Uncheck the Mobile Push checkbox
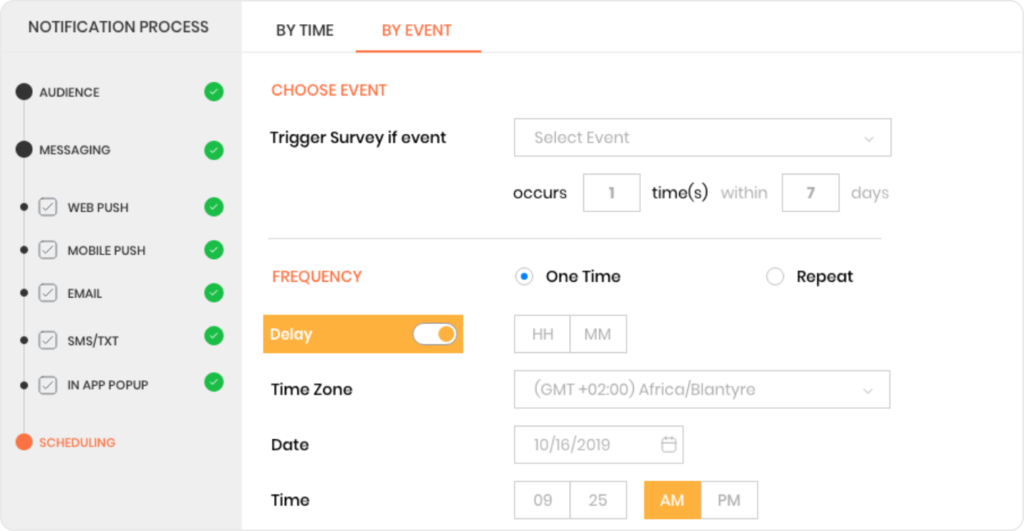The image size is (1024, 531). (48, 250)
